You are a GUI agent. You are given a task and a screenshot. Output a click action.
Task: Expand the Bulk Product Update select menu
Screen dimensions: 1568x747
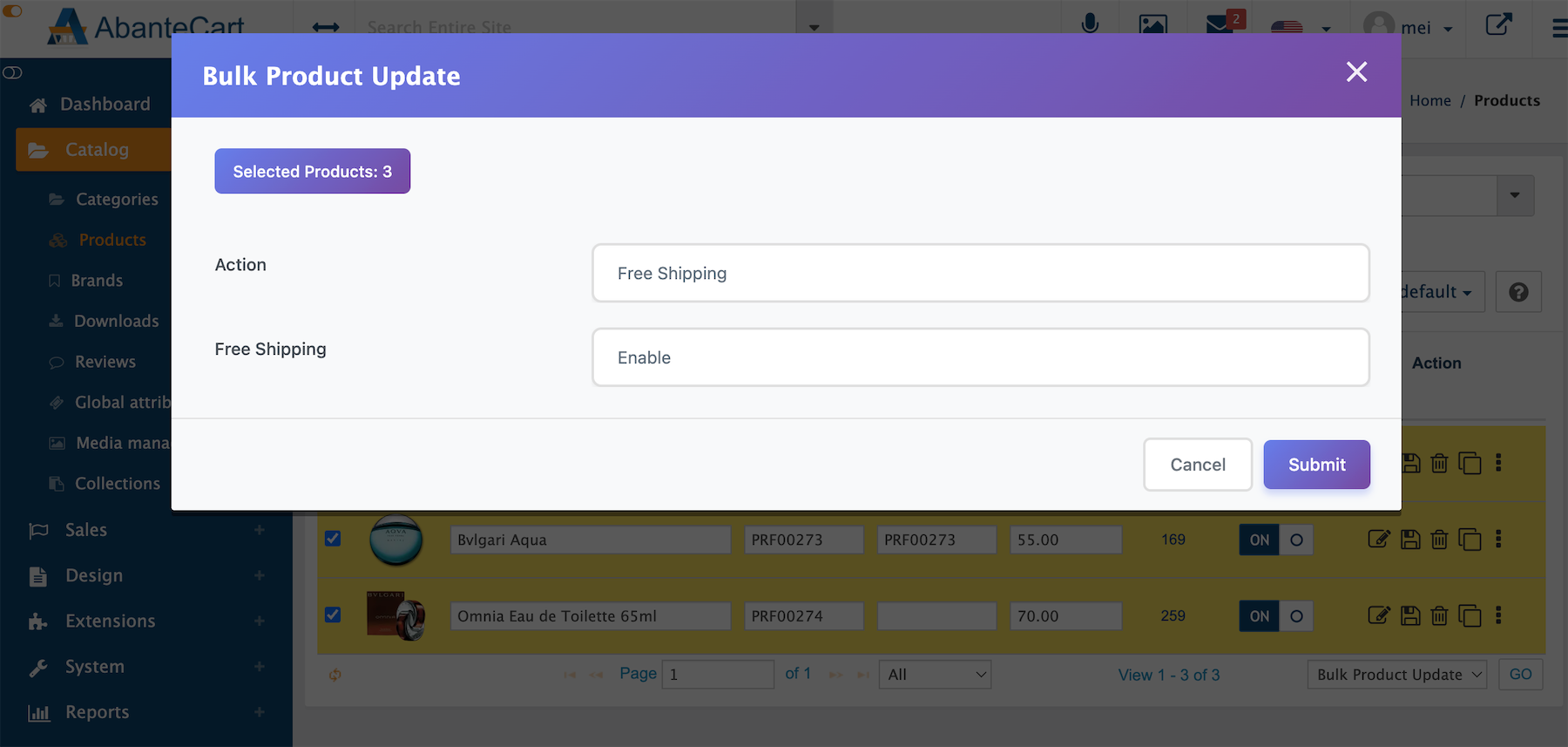click(x=1397, y=675)
